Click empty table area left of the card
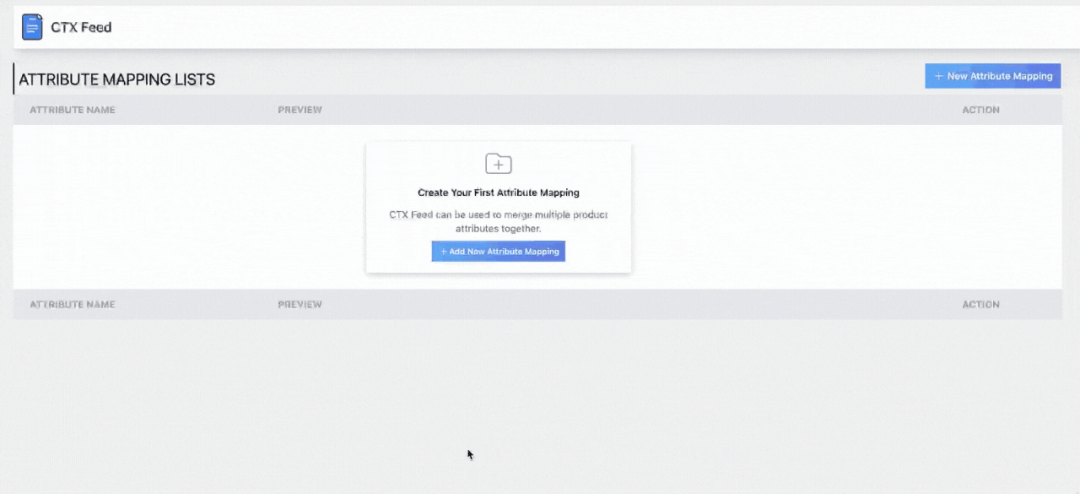This screenshot has height=494, width=1080. [x=190, y=207]
